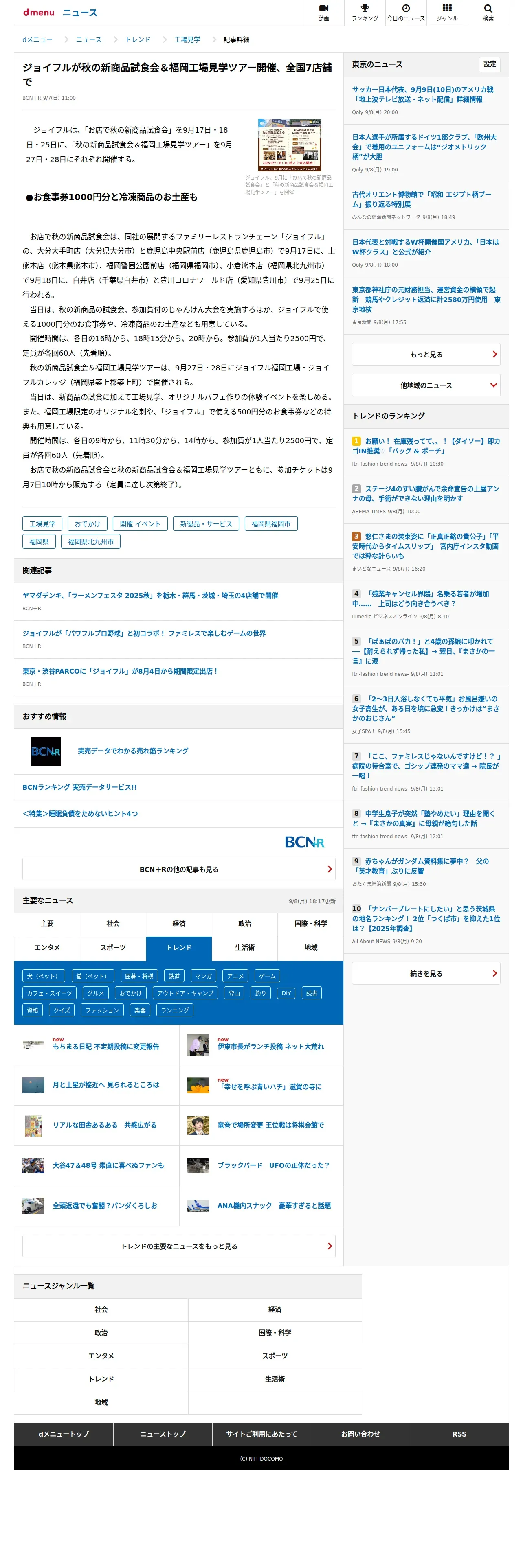
Task: Select the 囲碁・将棋 sub-genre chip
Action: pyautogui.click(x=139, y=976)
